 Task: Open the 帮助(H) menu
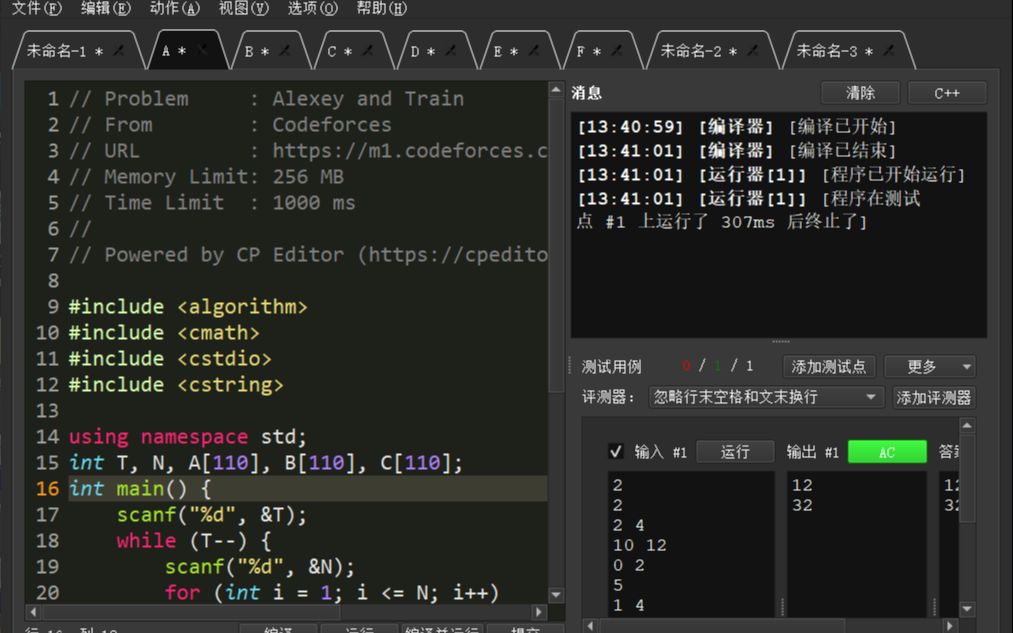click(382, 8)
